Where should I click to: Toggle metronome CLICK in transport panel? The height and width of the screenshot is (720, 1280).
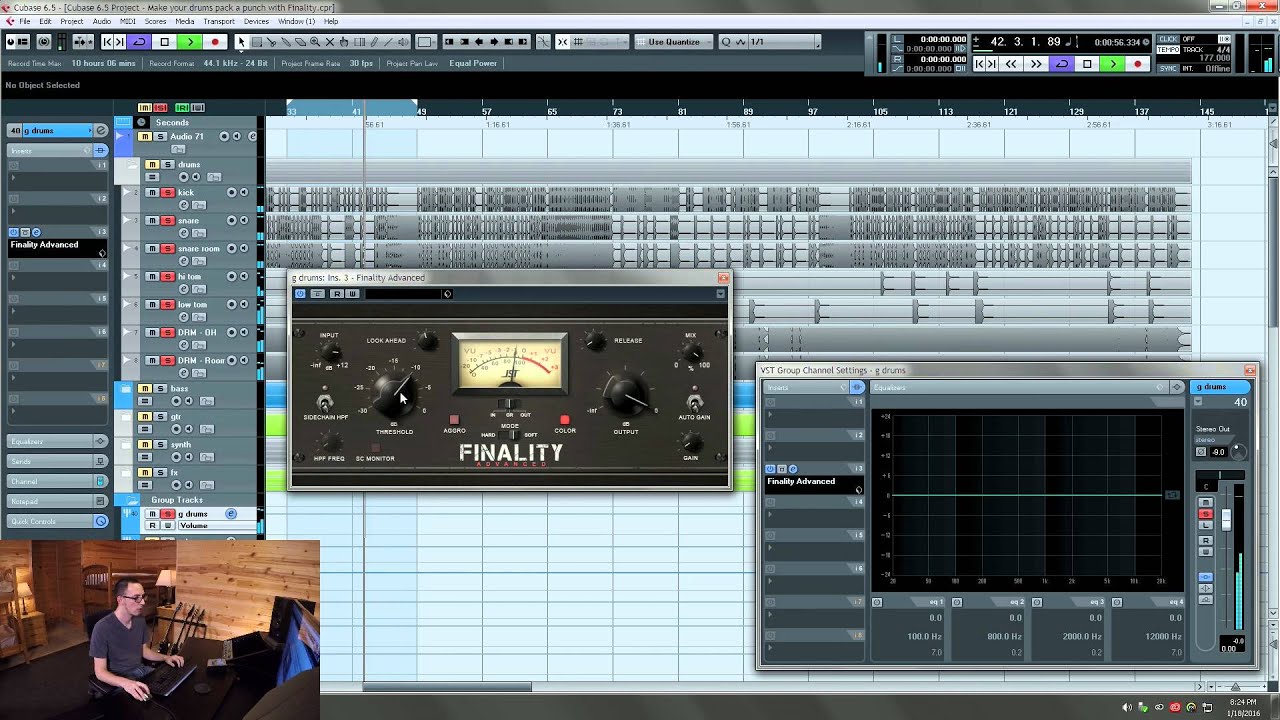point(1167,39)
